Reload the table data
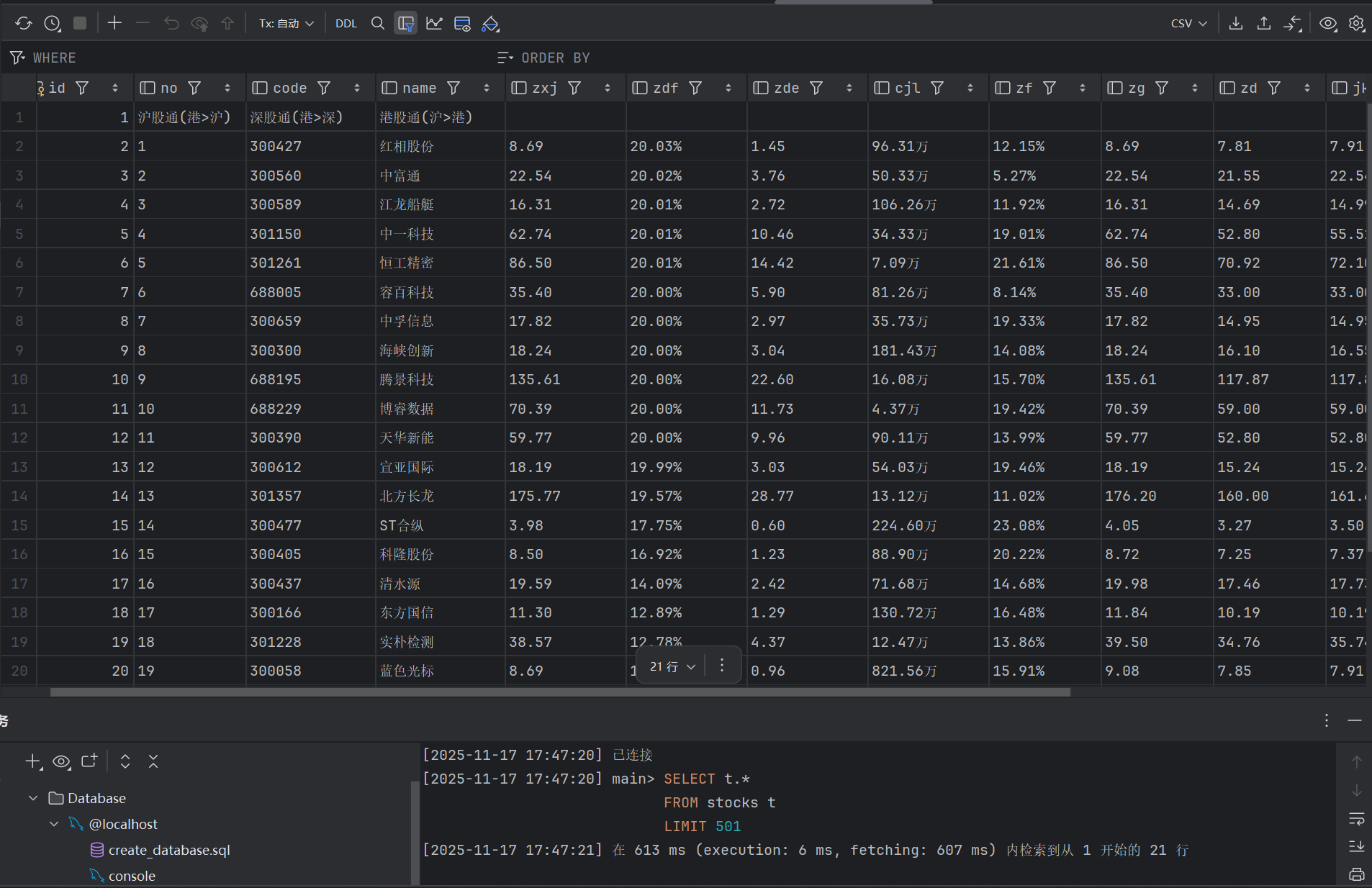This screenshot has height=888, width=1372. (24, 24)
